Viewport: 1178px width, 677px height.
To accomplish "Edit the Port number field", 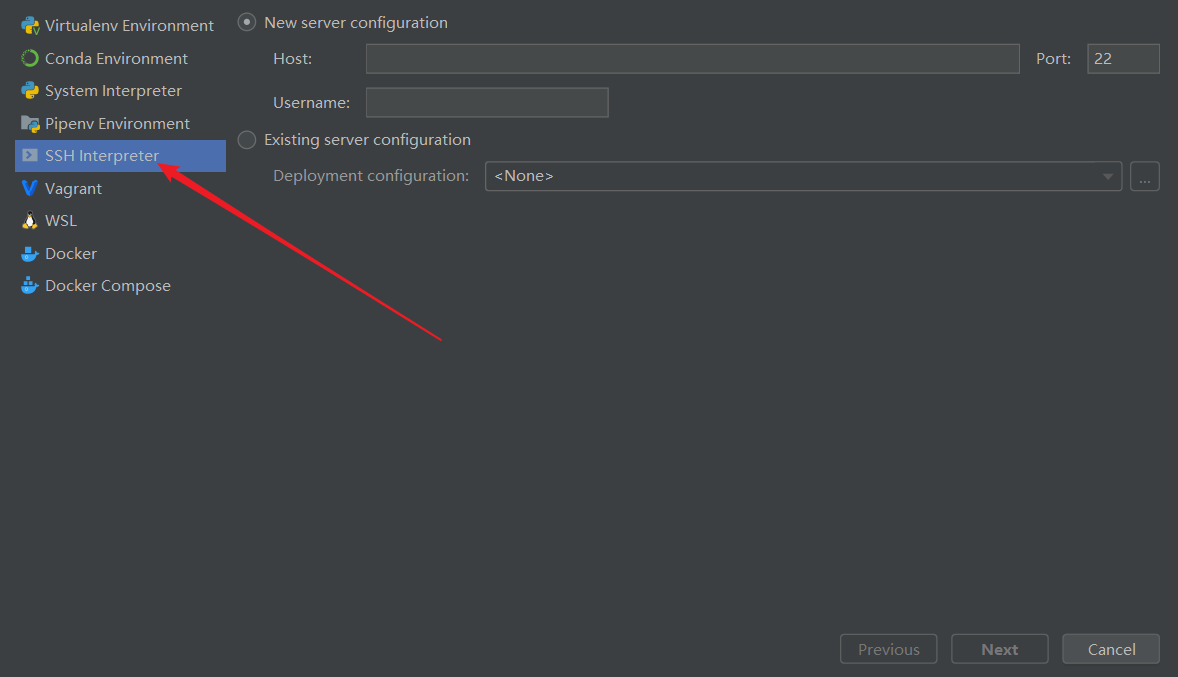I will pos(1123,59).
